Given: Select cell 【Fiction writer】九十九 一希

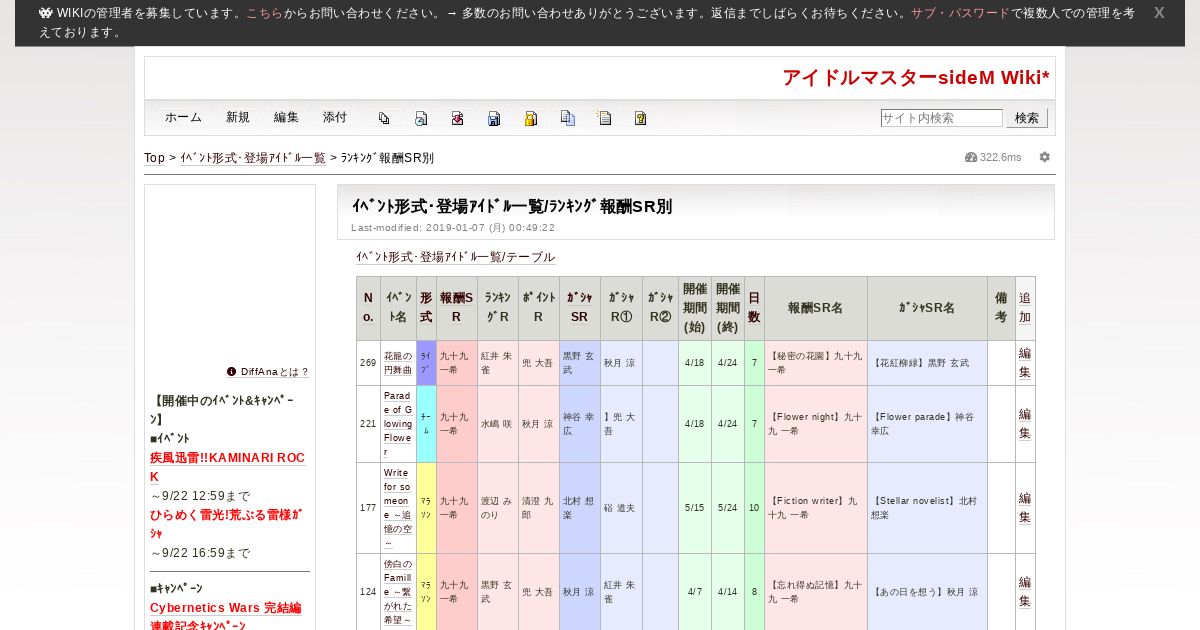Looking at the screenshot, I should [x=816, y=508].
